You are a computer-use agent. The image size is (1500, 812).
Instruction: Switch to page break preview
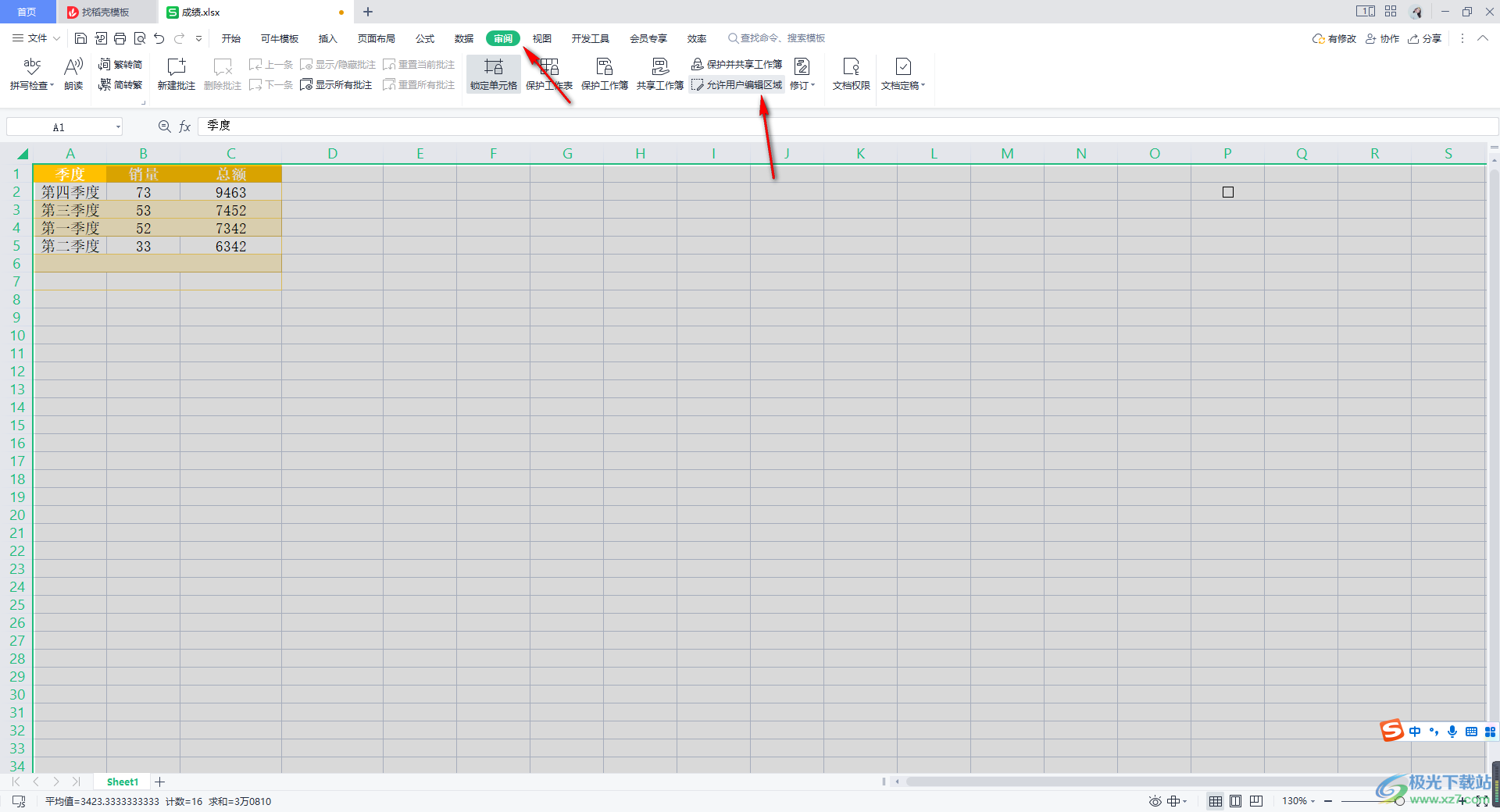point(1256,801)
